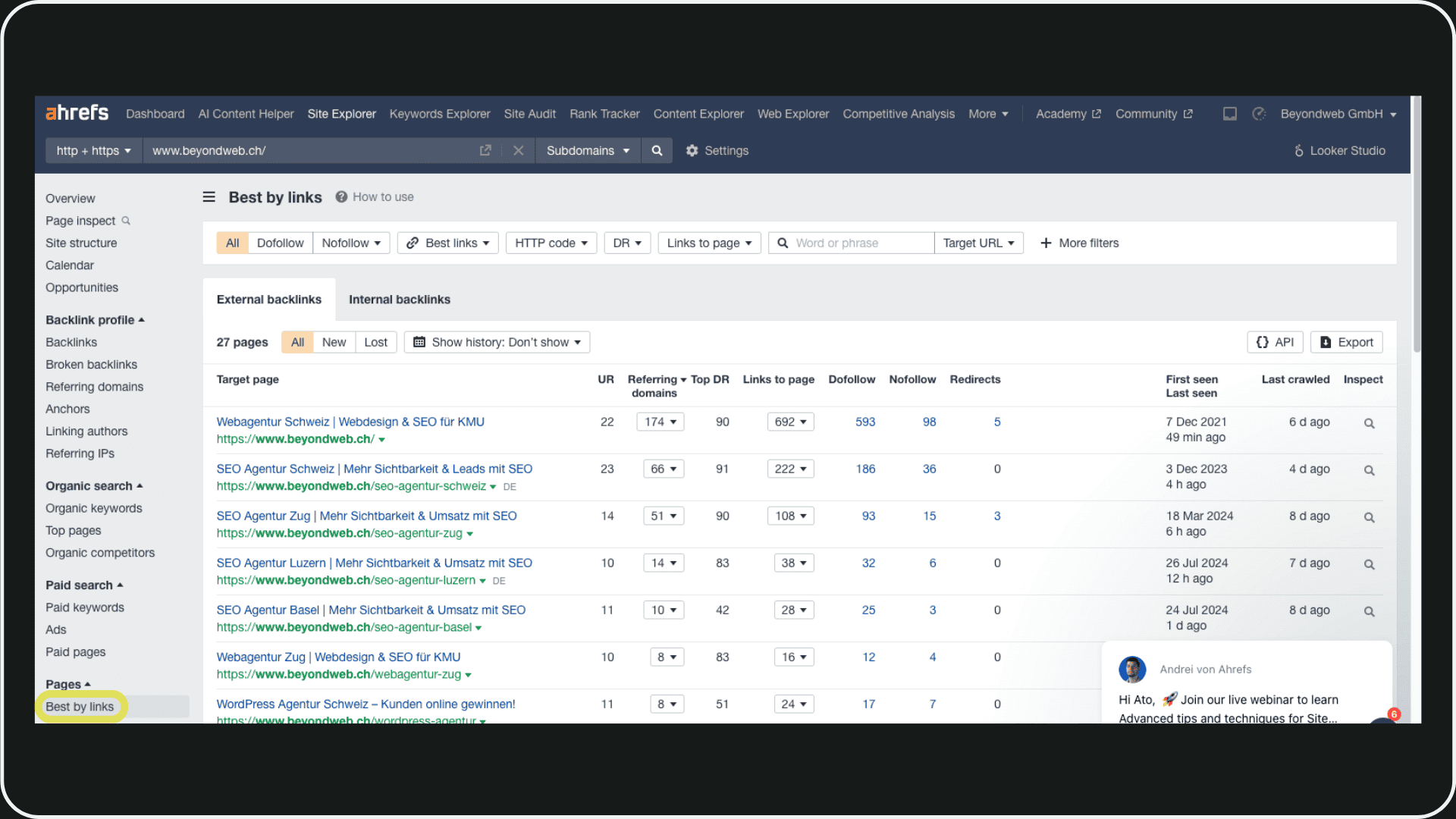Image resolution: width=1456 pixels, height=819 pixels.
Task: Export the pages list
Action: (1346, 342)
